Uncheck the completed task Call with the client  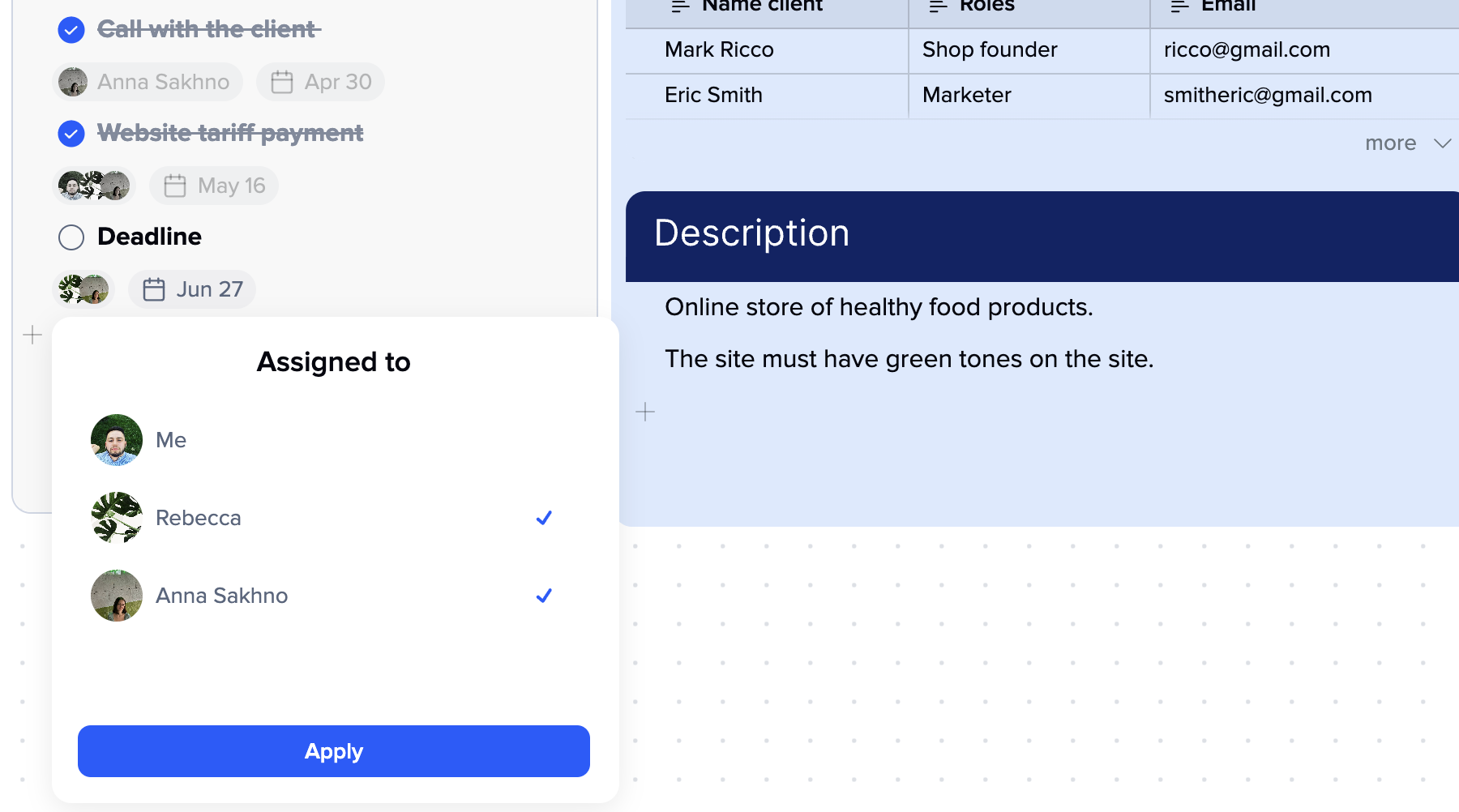click(71, 30)
